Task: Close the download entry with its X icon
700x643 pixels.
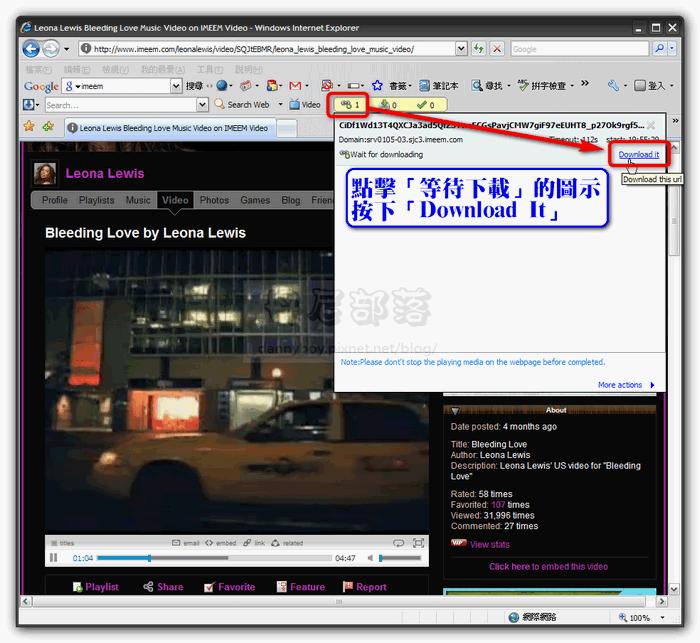Action: (x=651, y=125)
